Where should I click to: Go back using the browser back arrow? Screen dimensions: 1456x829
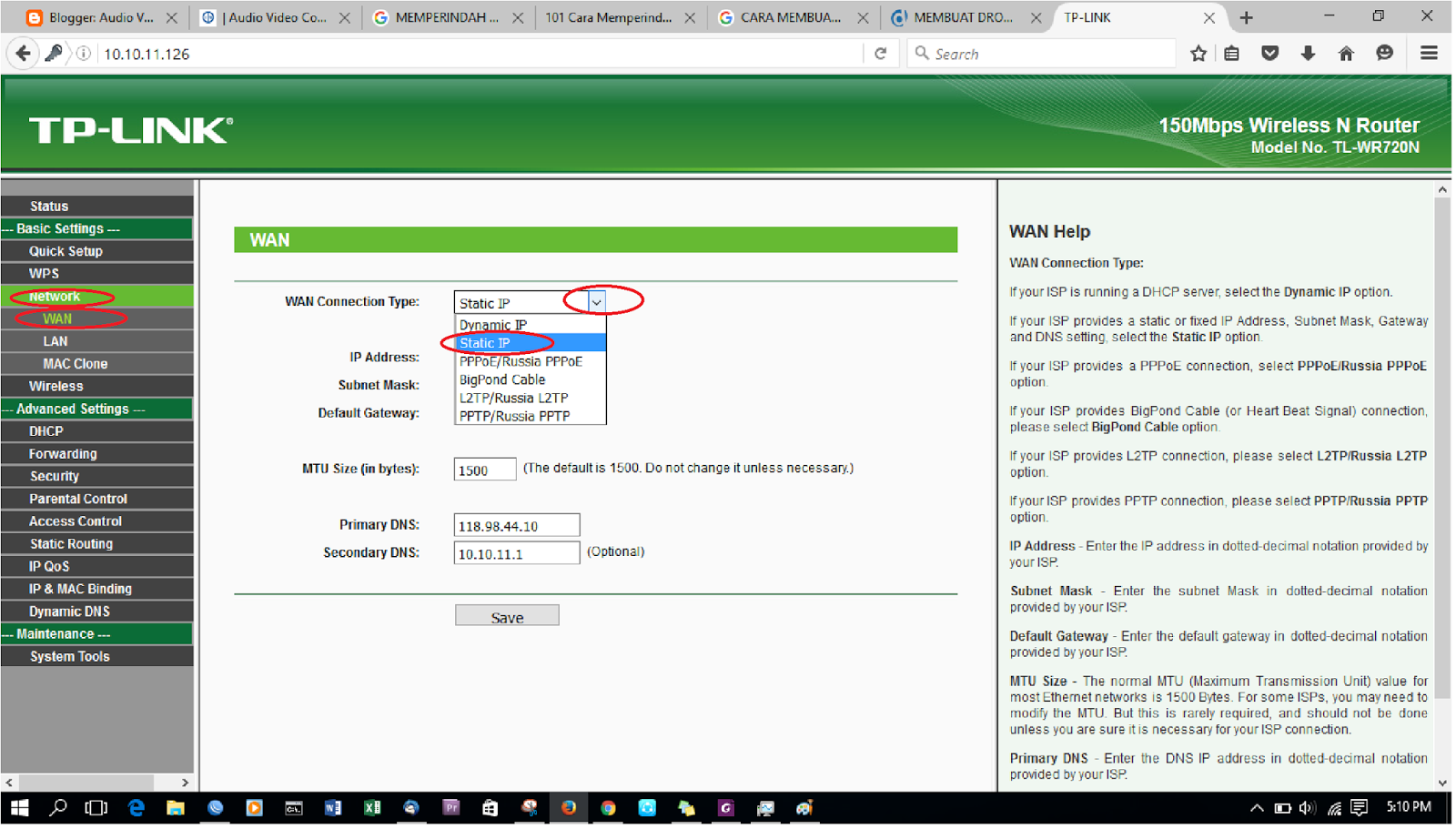coord(23,54)
